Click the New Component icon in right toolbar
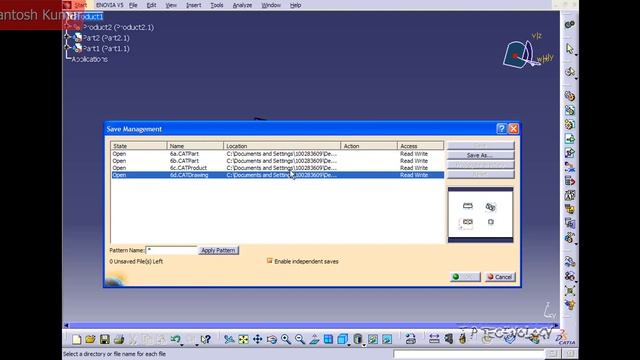Image resolution: width=640 pixels, height=360 pixels. click(x=569, y=96)
